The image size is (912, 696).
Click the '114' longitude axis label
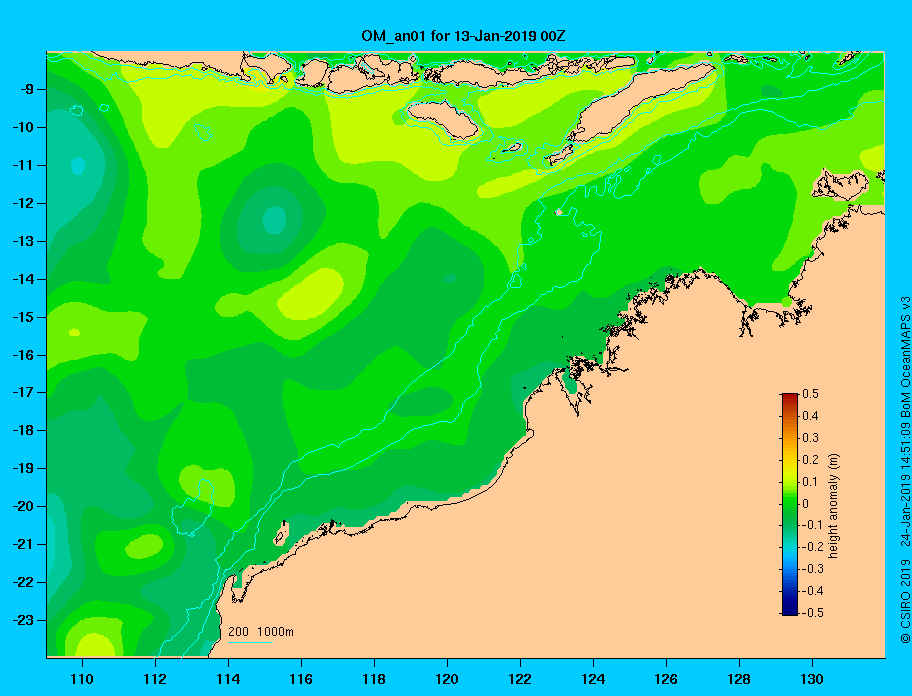(x=228, y=679)
